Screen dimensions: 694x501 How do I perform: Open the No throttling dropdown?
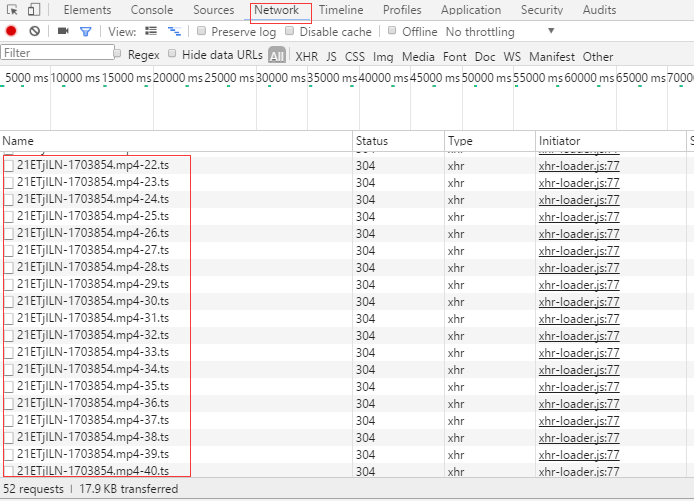pos(480,32)
